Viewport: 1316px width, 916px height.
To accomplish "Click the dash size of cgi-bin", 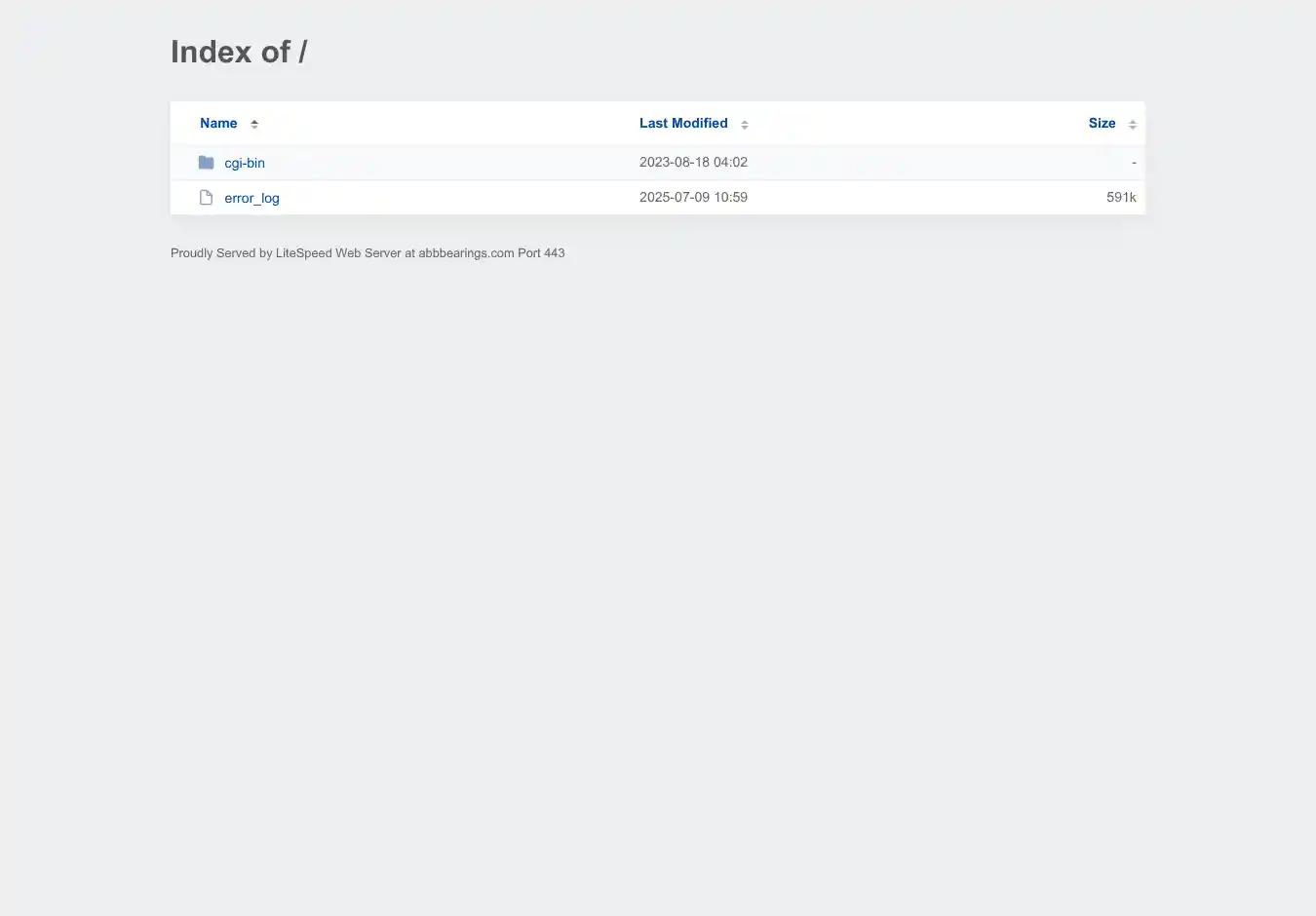I will click(1134, 163).
